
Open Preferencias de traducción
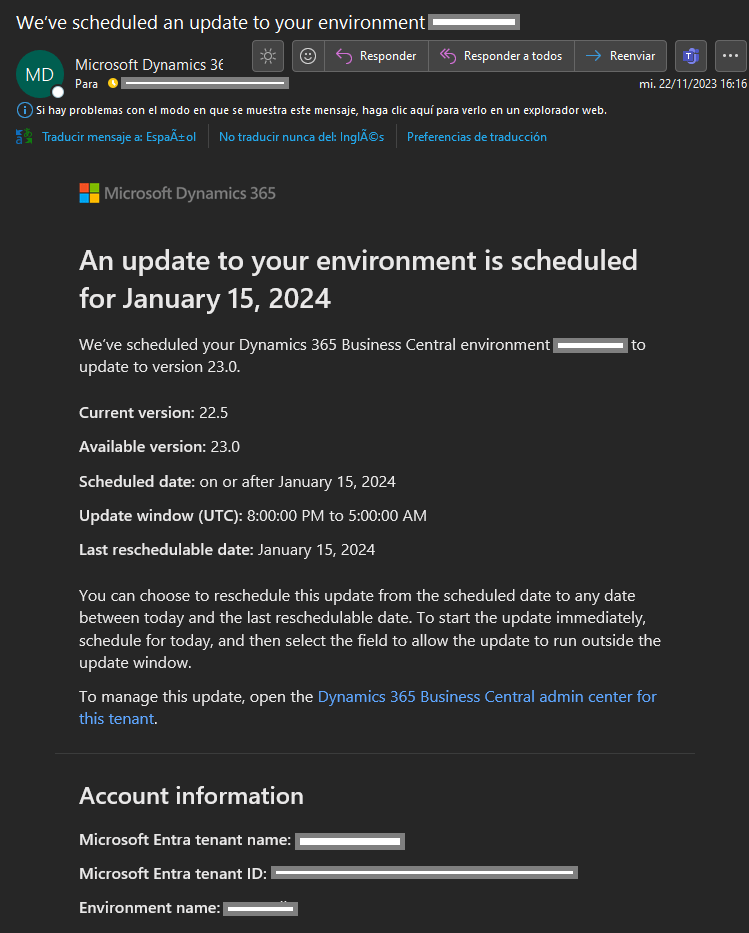pyautogui.click(x=476, y=137)
